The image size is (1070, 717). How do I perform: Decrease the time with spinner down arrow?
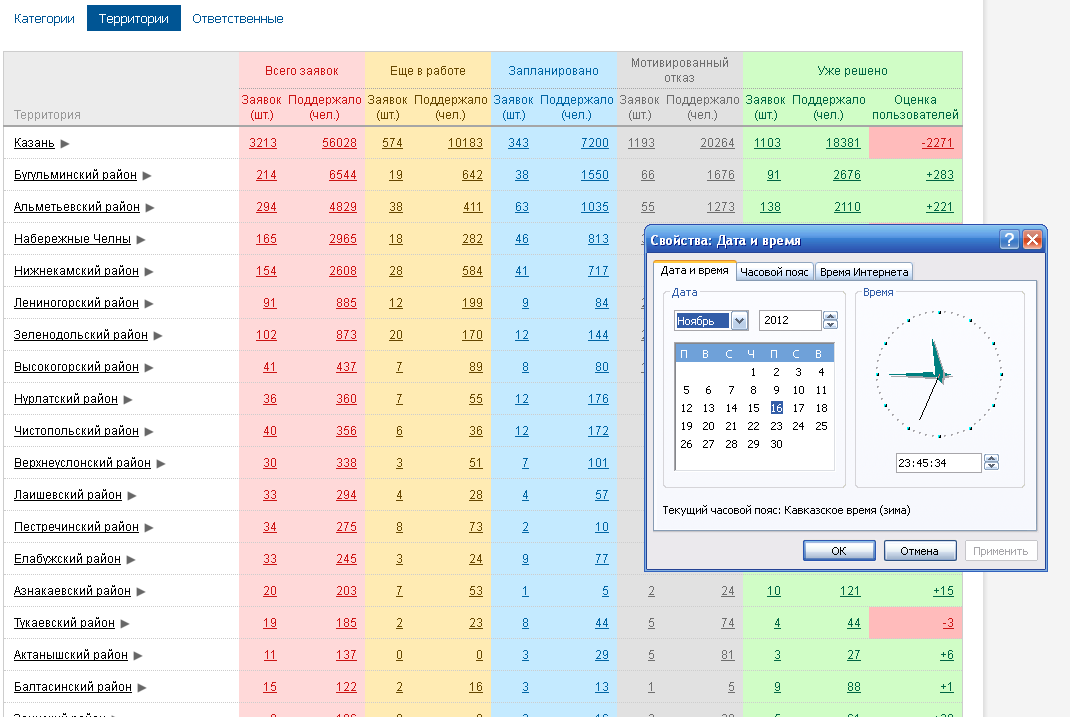992,467
